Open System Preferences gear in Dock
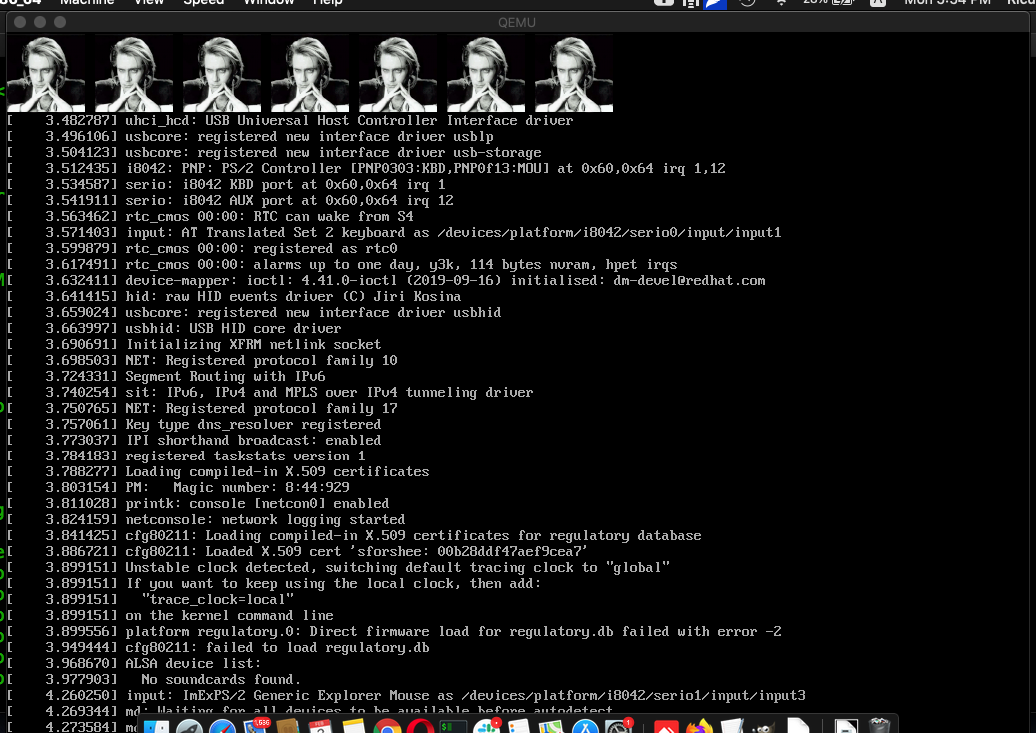This screenshot has width=1036, height=733. click(619, 726)
